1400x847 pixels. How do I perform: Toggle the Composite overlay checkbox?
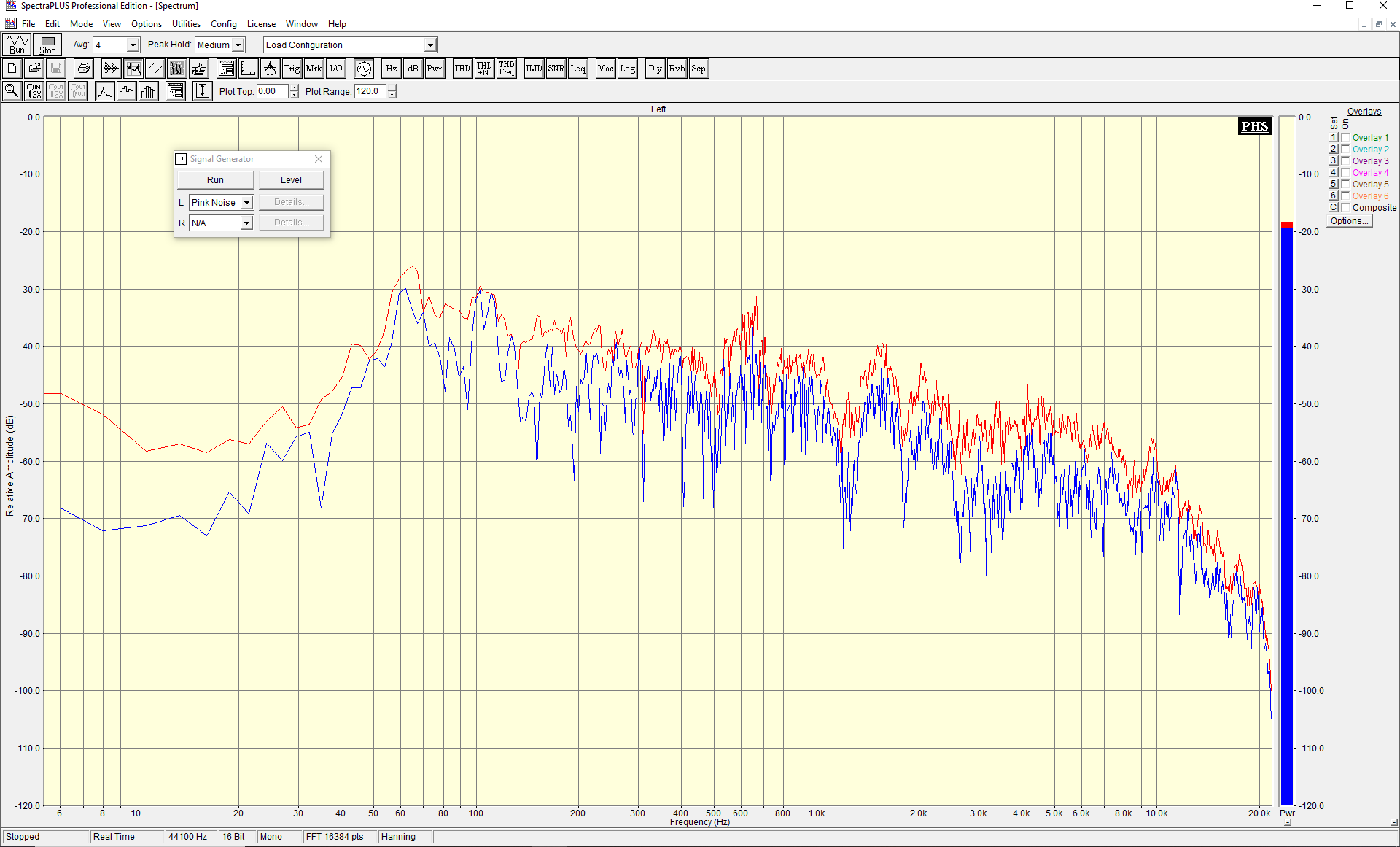pyautogui.click(x=1345, y=207)
